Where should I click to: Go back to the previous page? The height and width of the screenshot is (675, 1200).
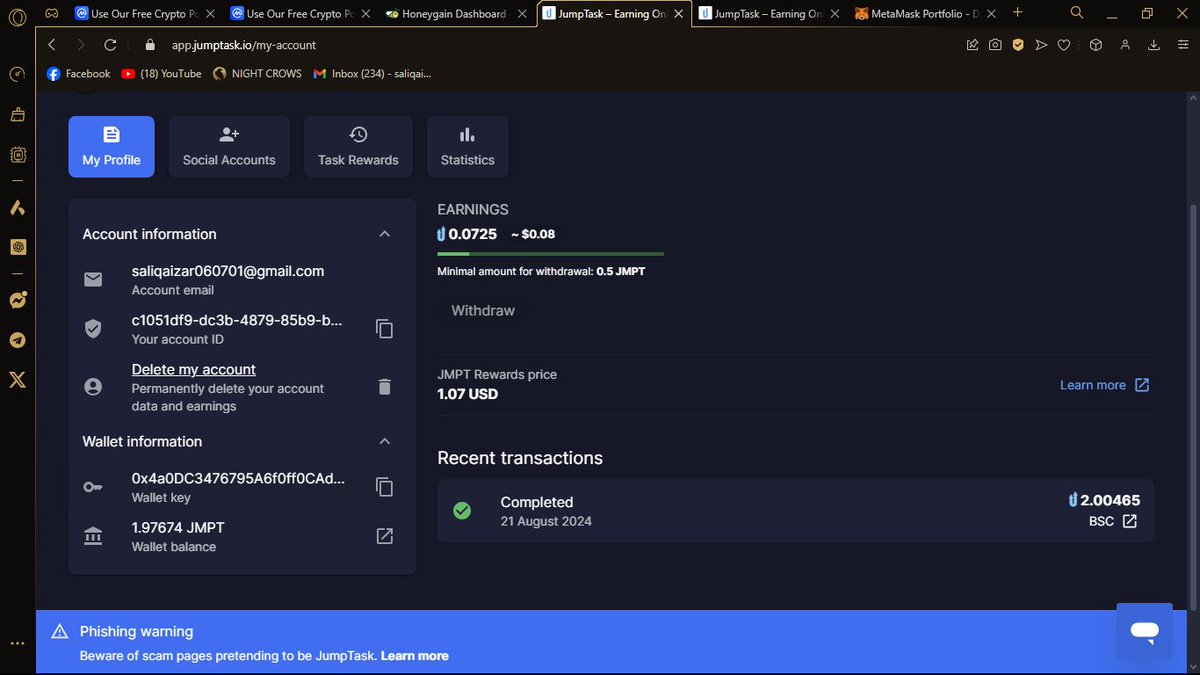(52, 45)
